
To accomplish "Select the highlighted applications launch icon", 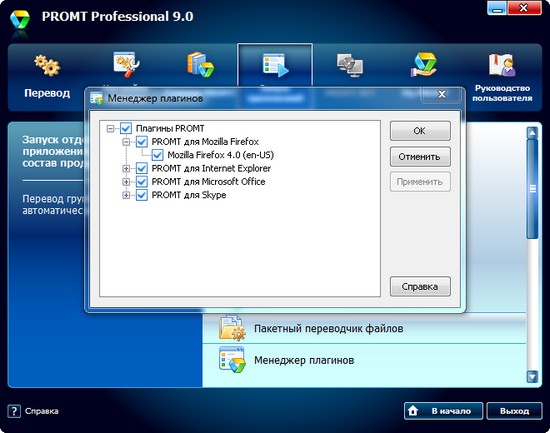I will tap(275, 65).
